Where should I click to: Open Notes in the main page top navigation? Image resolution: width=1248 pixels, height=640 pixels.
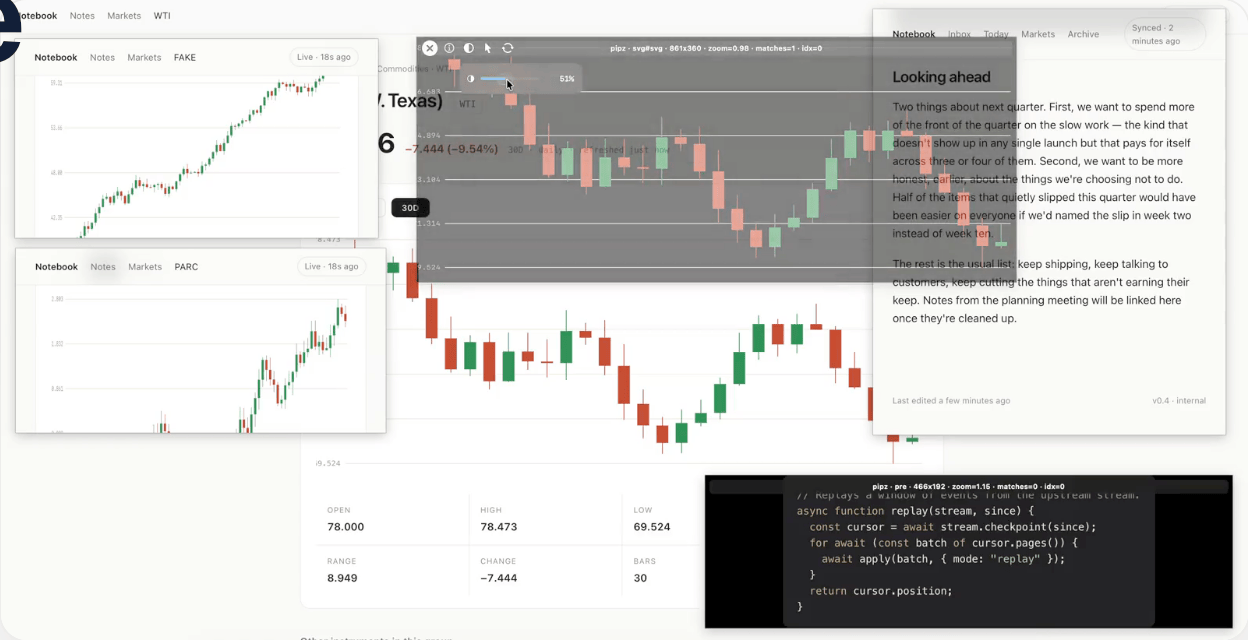pos(82,16)
